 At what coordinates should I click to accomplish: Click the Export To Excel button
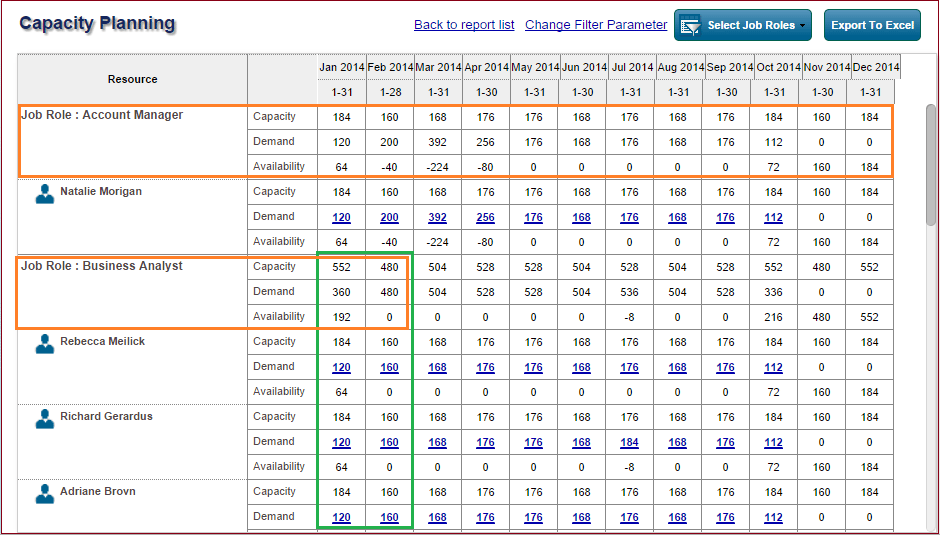(x=872, y=26)
